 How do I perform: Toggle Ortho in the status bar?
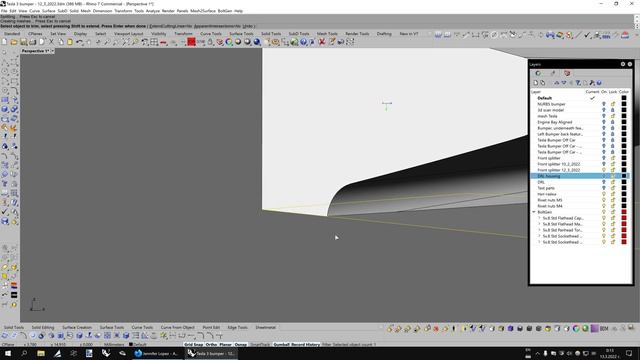tap(211, 344)
